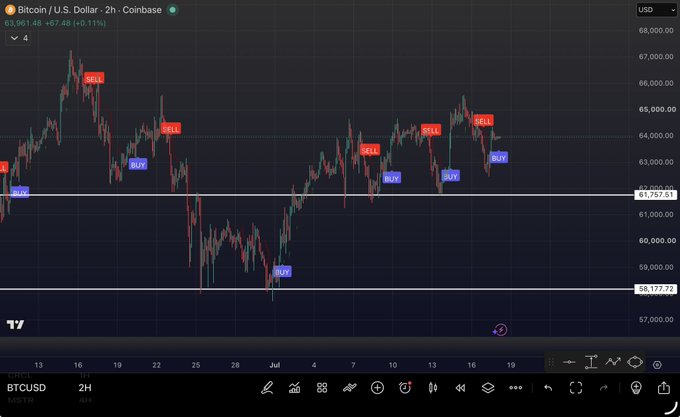The height and width of the screenshot is (417, 680).
Task: Click the 68,000.00 price axis label
Action: [x=656, y=30]
